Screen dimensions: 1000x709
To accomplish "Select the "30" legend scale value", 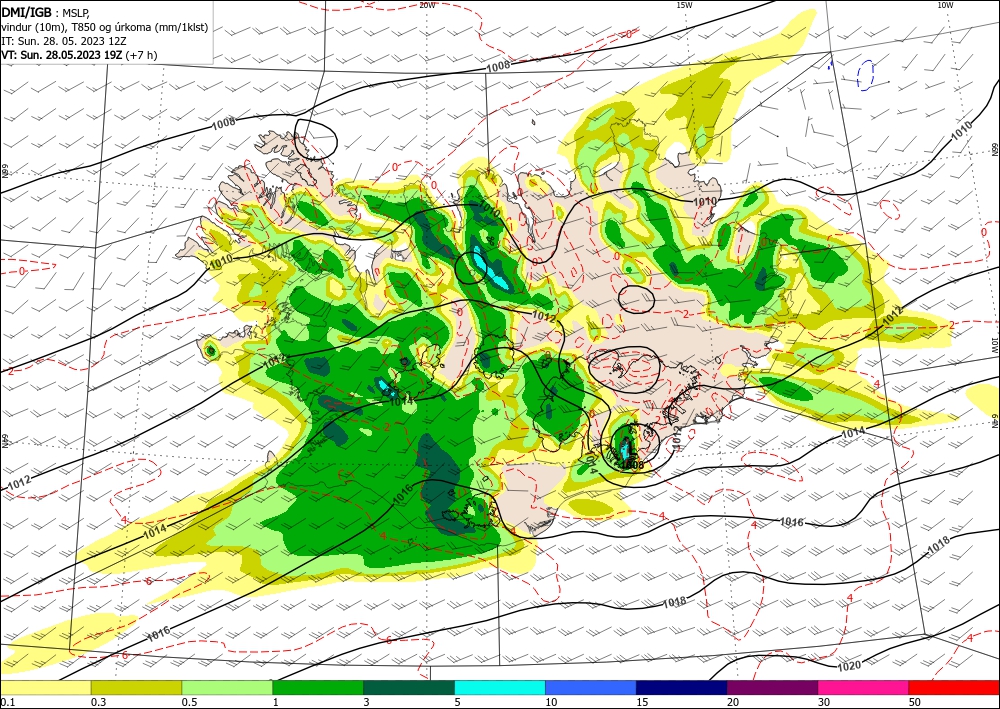I will [825, 702].
